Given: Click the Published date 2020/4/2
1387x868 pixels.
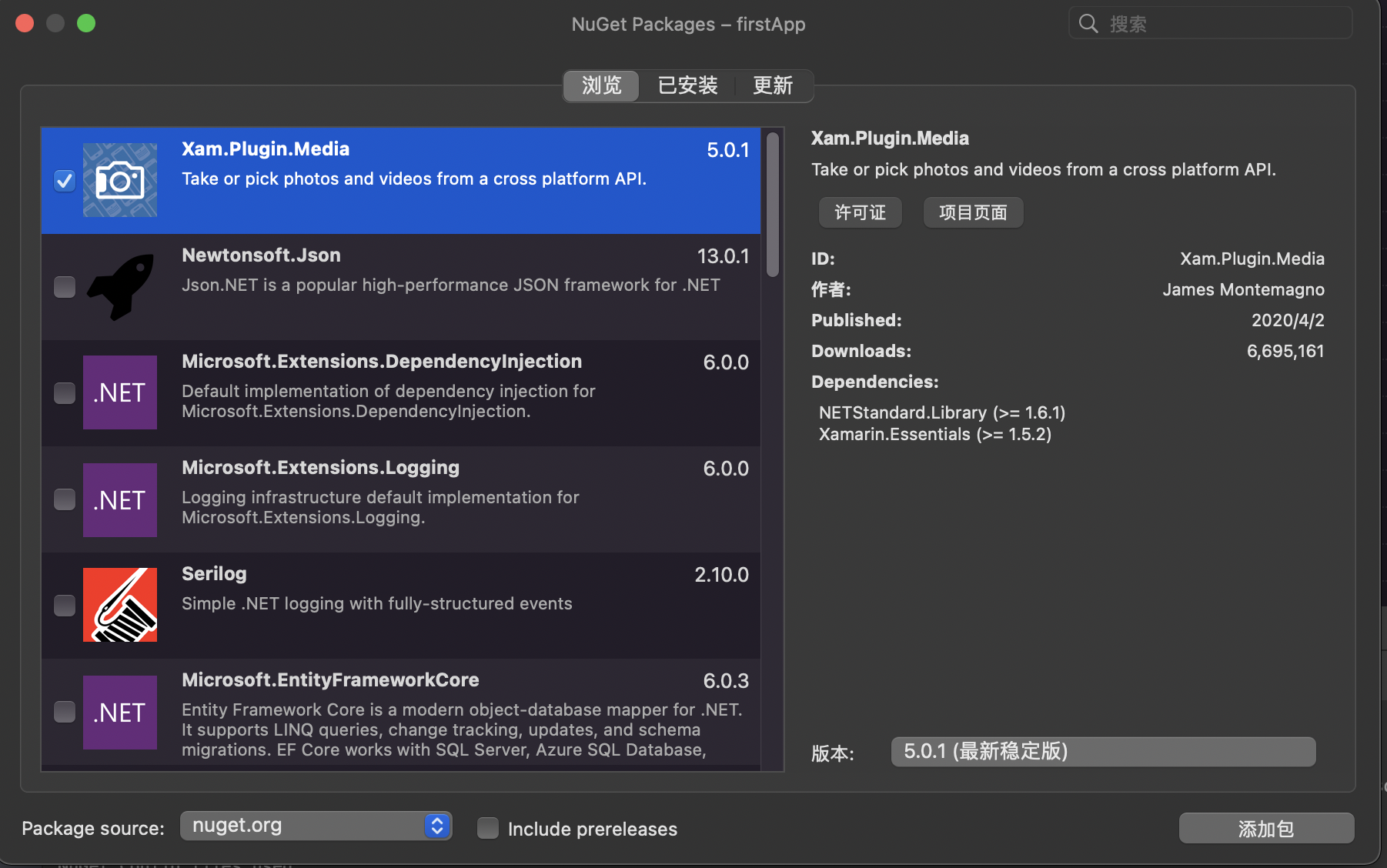Looking at the screenshot, I should click(1288, 321).
